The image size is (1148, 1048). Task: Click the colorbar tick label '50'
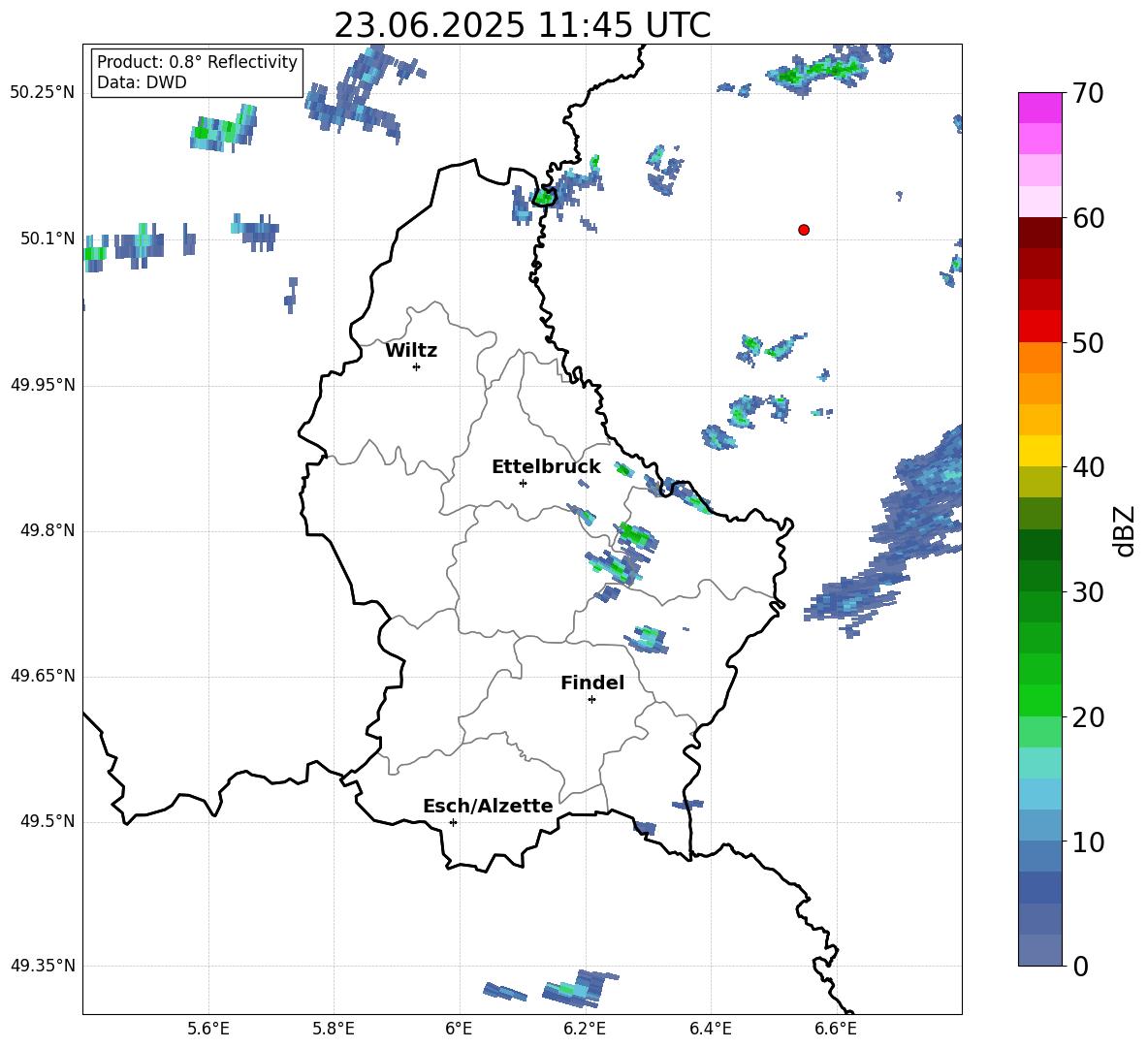point(1088,343)
